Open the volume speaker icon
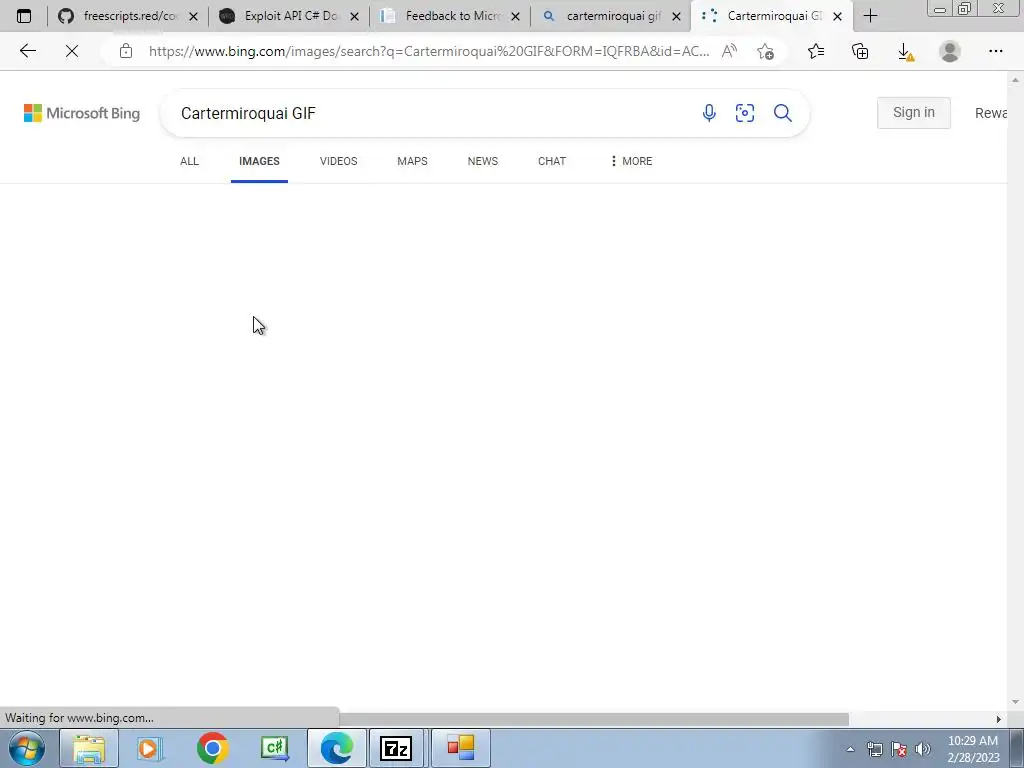Image resolution: width=1024 pixels, height=768 pixels. 922,749
